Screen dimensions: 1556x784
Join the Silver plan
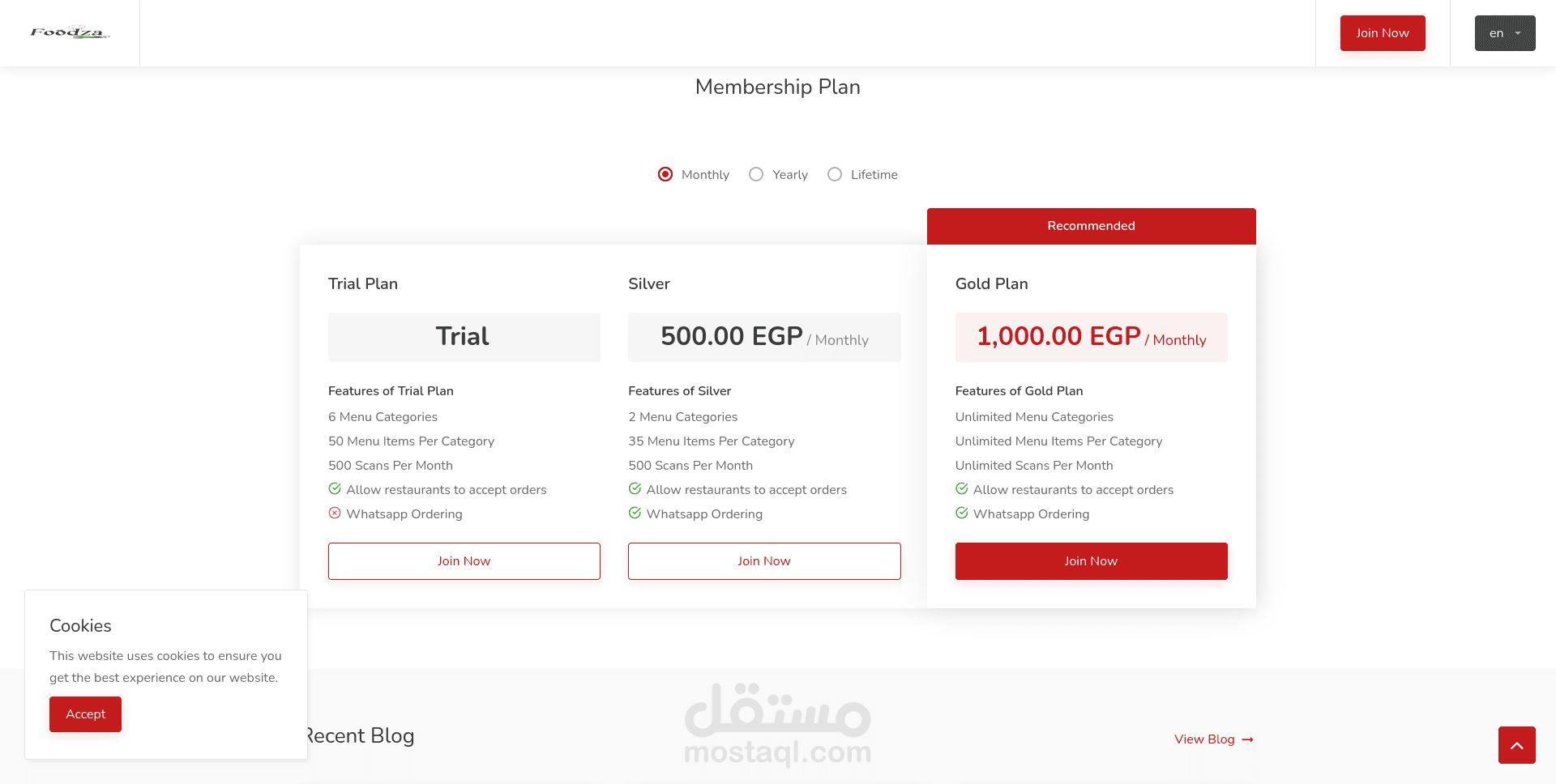[764, 561]
